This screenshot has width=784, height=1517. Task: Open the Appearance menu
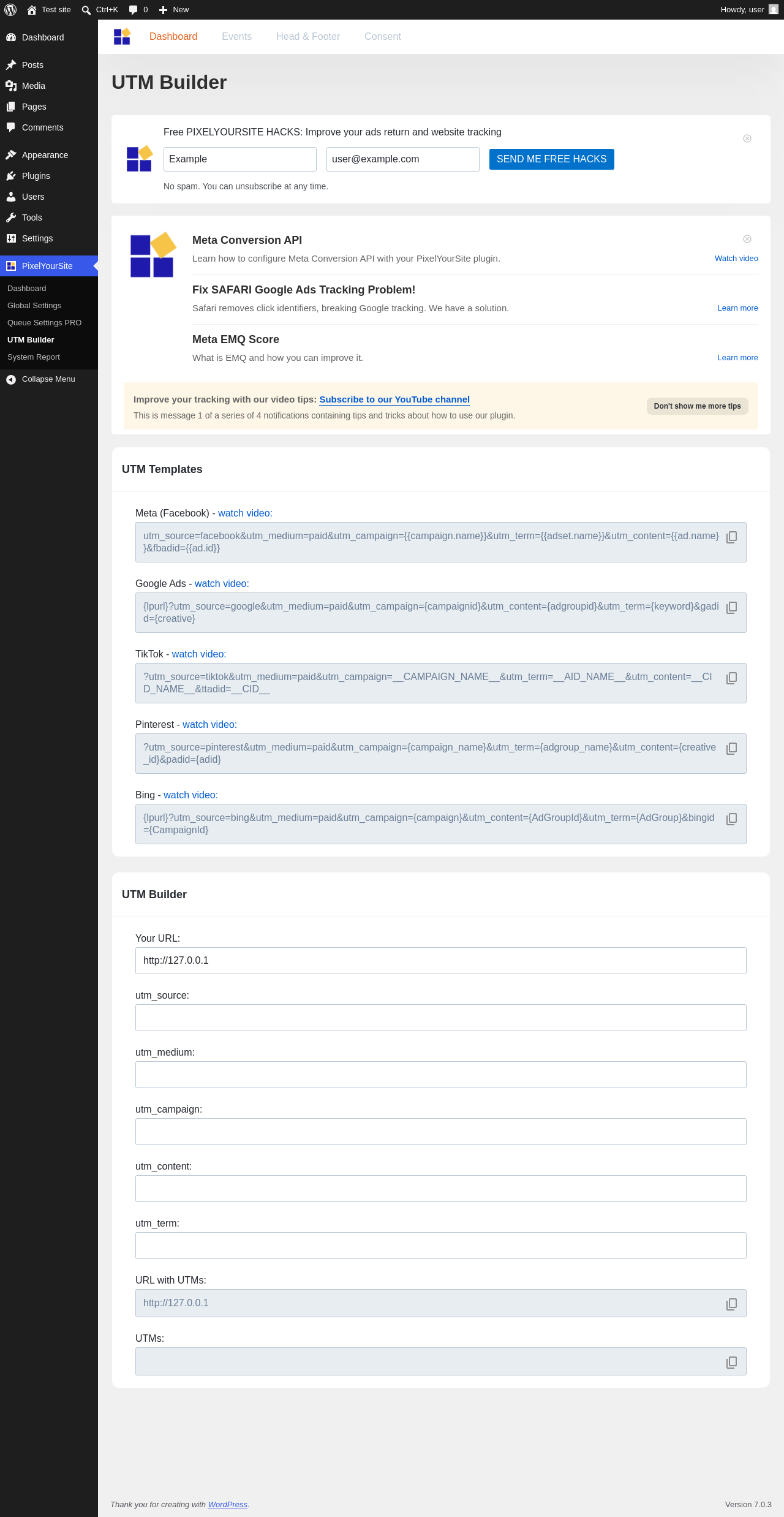click(49, 155)
